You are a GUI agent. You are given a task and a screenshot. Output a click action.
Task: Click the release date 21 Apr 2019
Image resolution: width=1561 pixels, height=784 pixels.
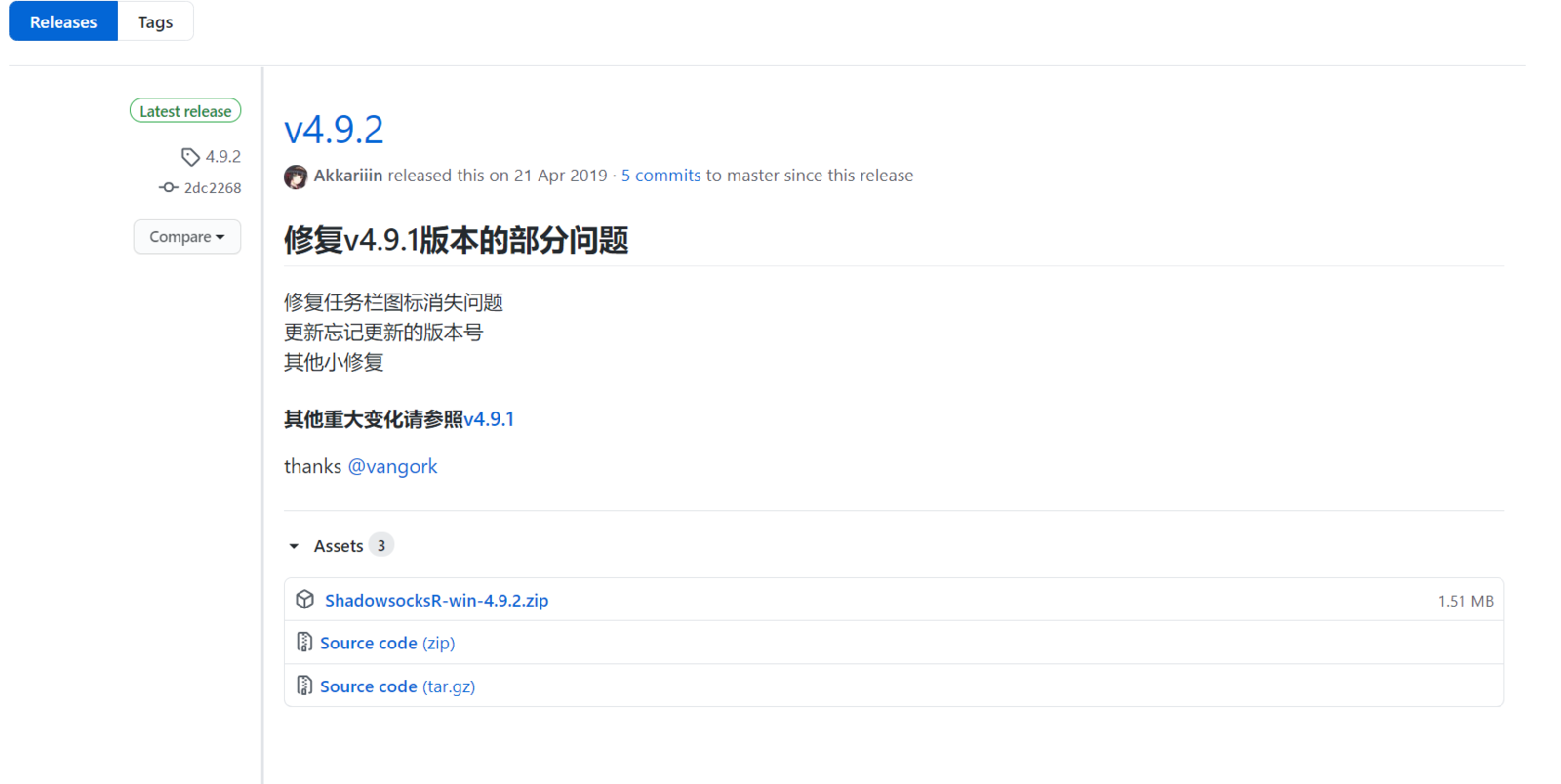click(x=561, y=176)
